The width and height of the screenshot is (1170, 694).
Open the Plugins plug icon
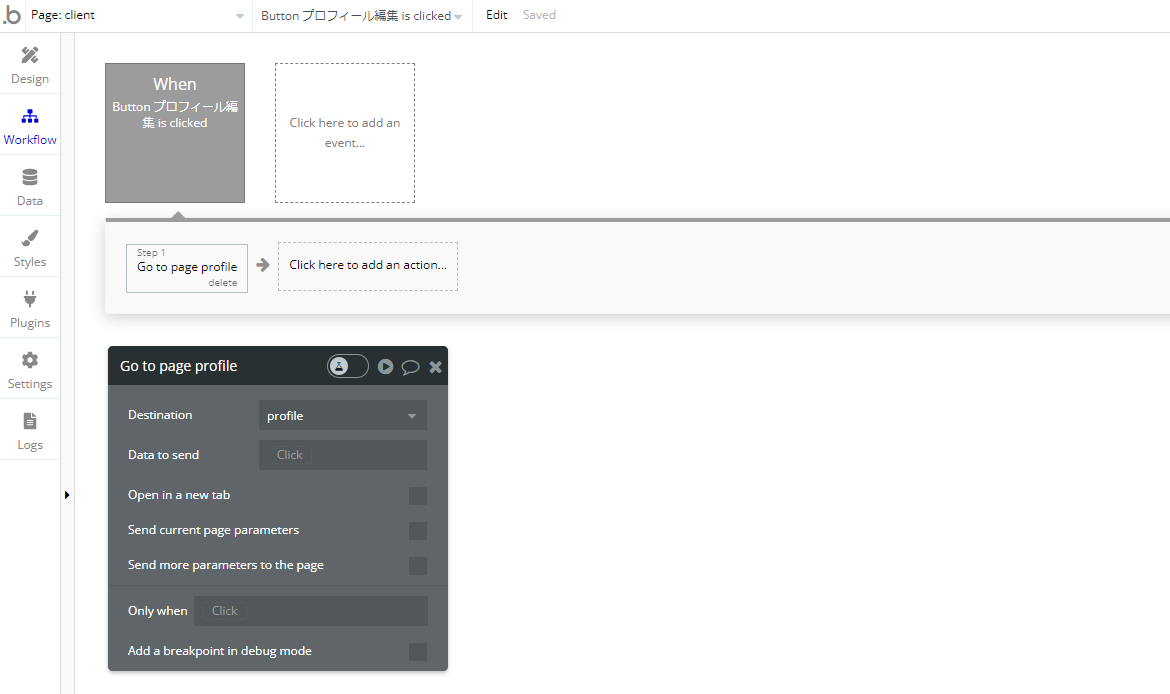pyautogui.click(x=30, y=299)
